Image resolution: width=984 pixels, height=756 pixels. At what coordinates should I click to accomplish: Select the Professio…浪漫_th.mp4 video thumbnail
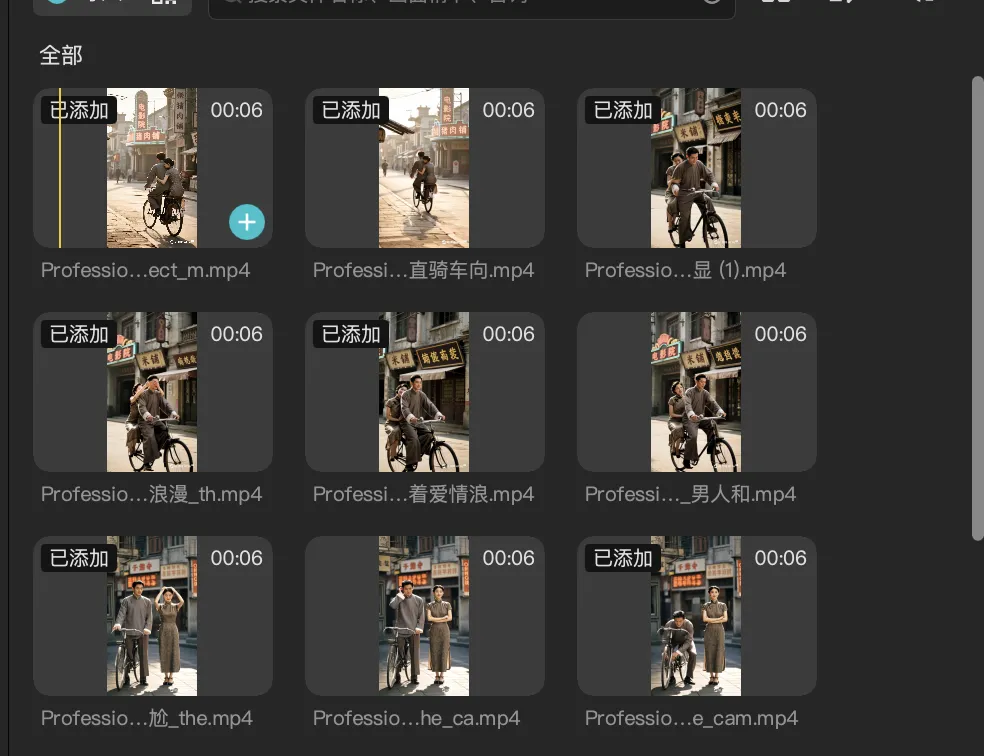152,391
